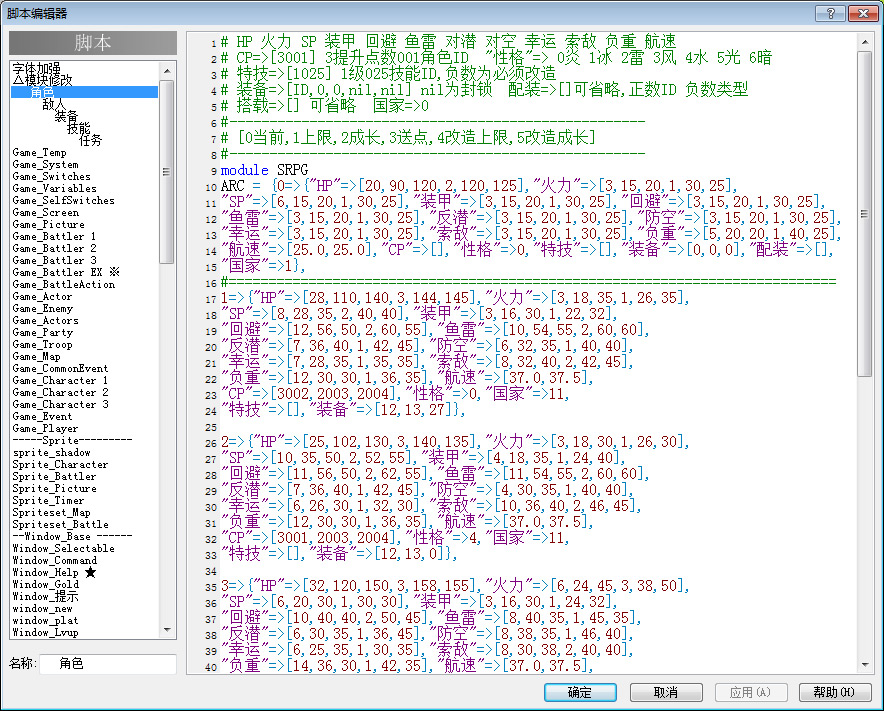Select the 字体加强 script
This screenshot has width=884, height=711.
[36, 68]
